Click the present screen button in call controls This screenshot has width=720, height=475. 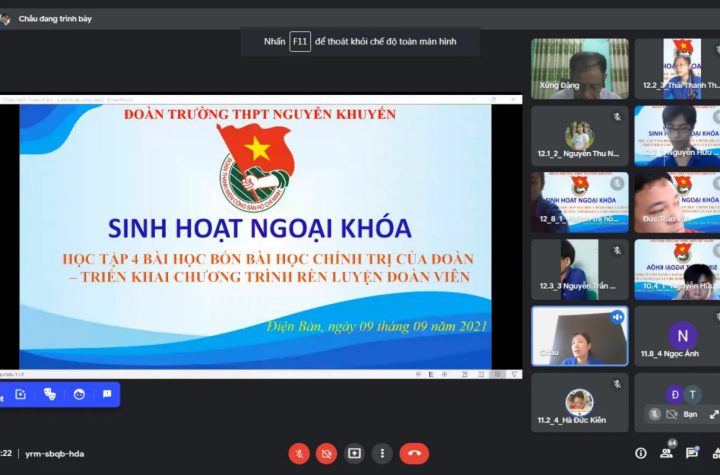pos(354,454)
